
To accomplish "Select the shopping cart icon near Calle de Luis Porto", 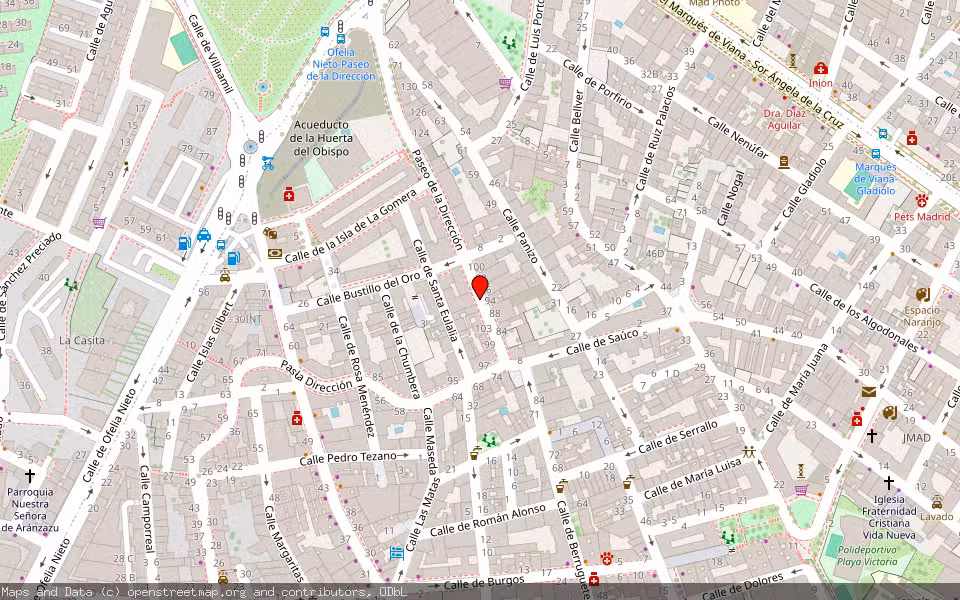I will (x=504, y=83).
